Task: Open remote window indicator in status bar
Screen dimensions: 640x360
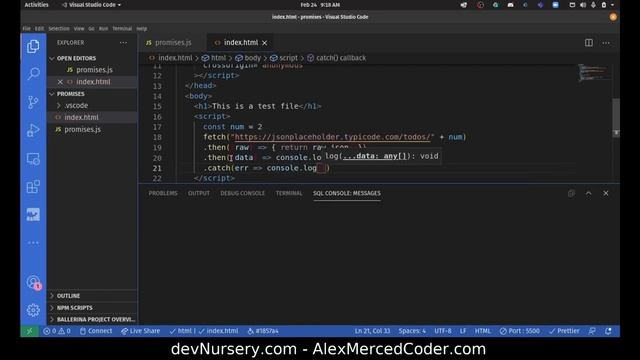Action: click(29, 331)
